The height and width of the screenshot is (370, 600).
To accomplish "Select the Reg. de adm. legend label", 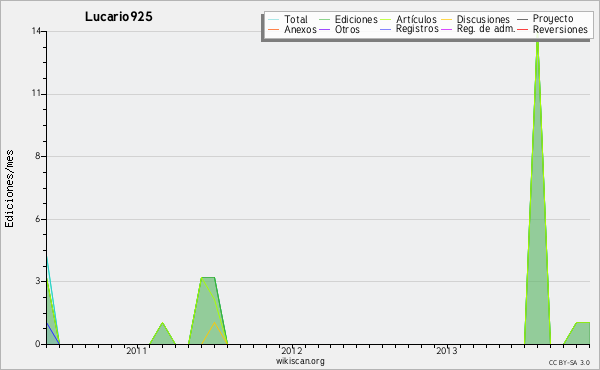I will click(x=486, y=29).
